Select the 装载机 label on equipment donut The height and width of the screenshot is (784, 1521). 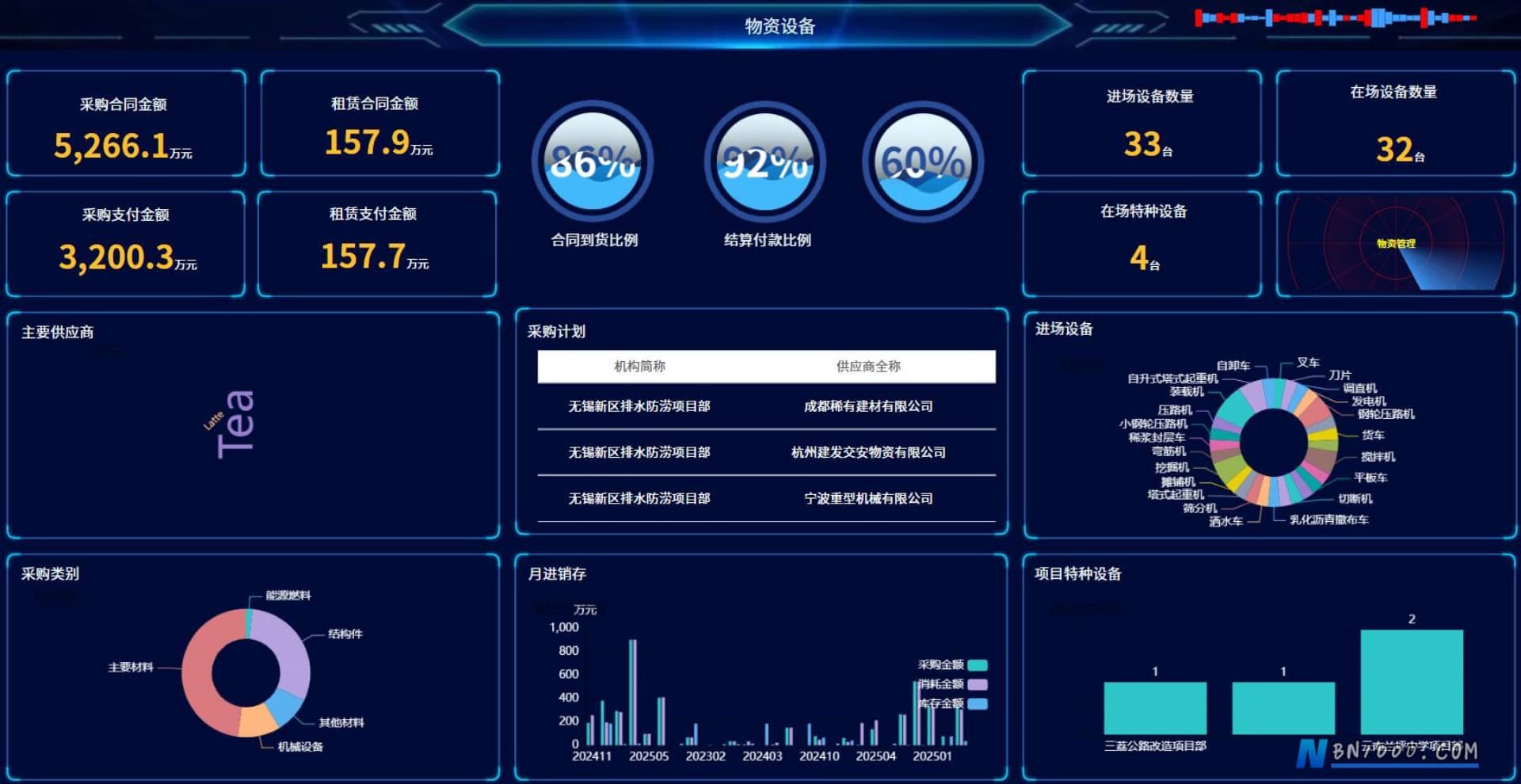coord(1187,391)
